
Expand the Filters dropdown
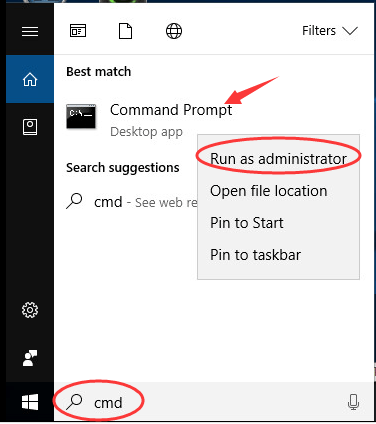[x=330, y=31]
